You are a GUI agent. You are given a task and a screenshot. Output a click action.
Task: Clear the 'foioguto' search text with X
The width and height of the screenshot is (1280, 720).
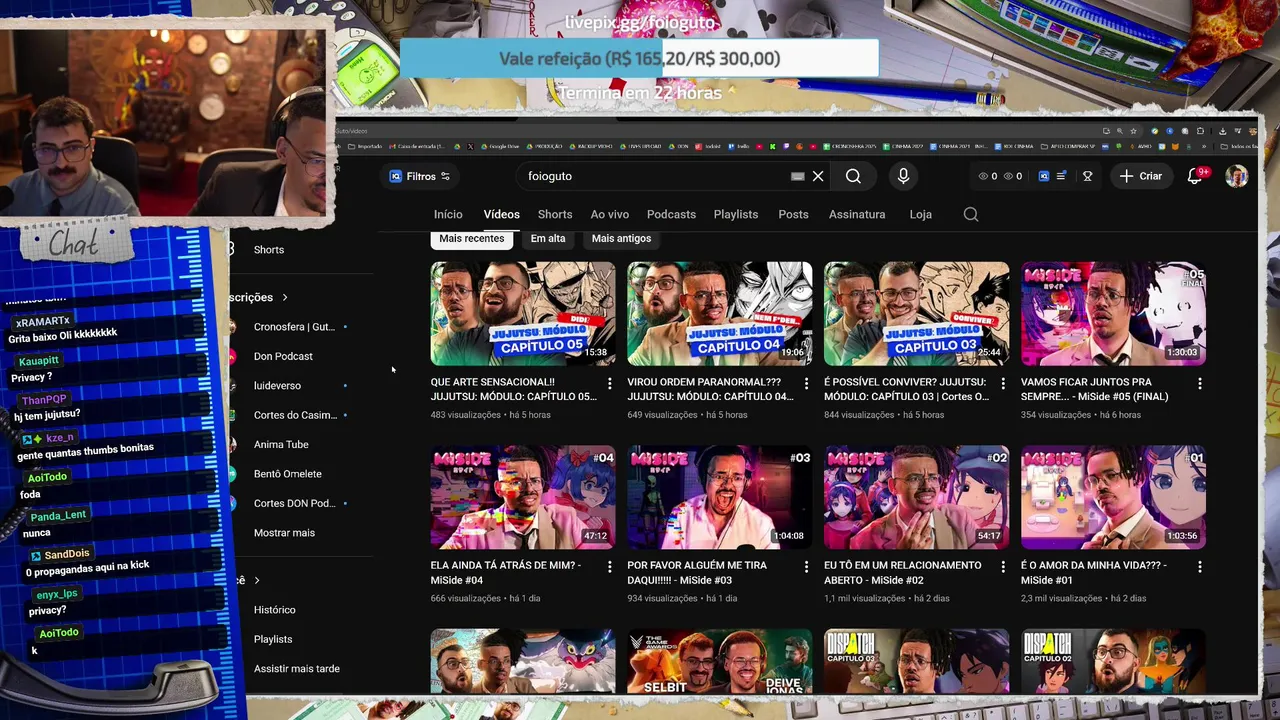pyautogui.click(x=818, y=176)
